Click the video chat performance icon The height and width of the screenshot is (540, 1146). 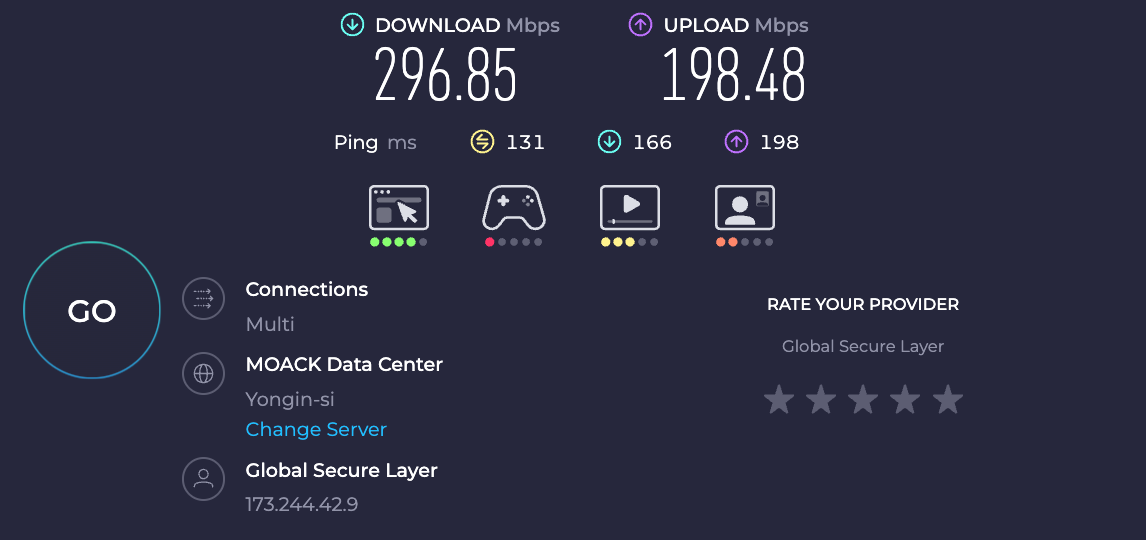pos(745,208)
